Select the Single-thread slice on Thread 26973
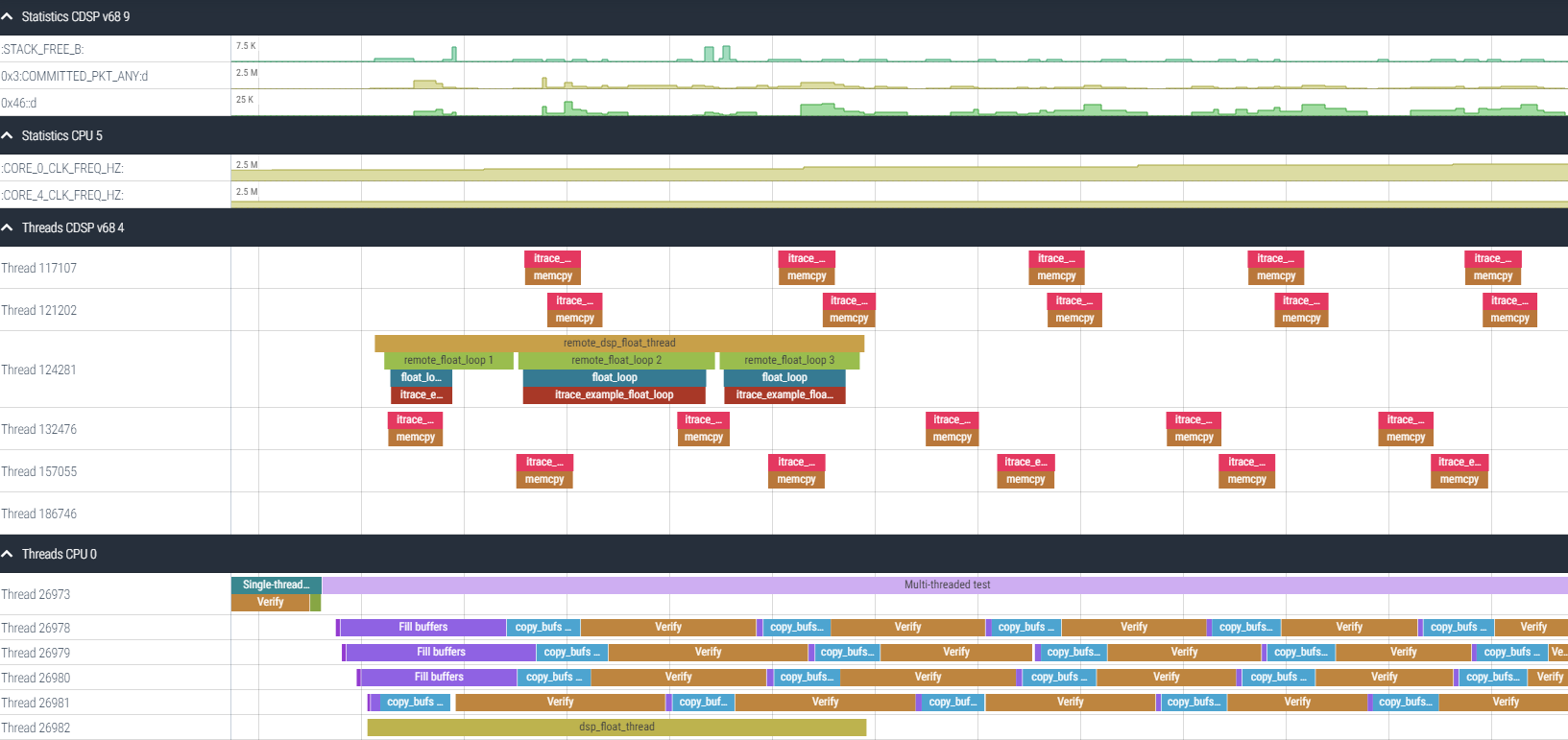 coord(277,585)
